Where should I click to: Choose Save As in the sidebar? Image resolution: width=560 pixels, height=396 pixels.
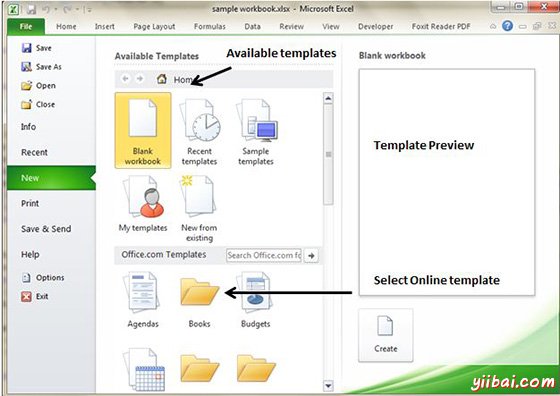point(41,67)
